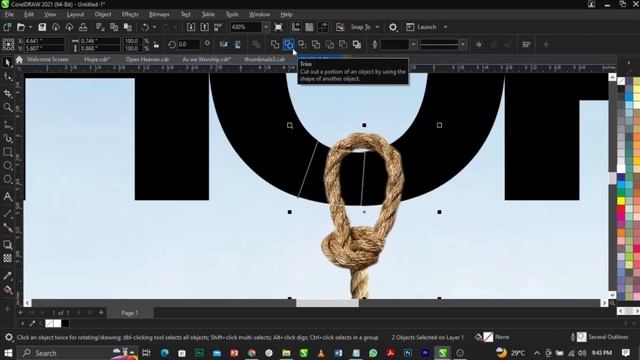Activate the Zoom tool in the toolbox

[7, 107]
